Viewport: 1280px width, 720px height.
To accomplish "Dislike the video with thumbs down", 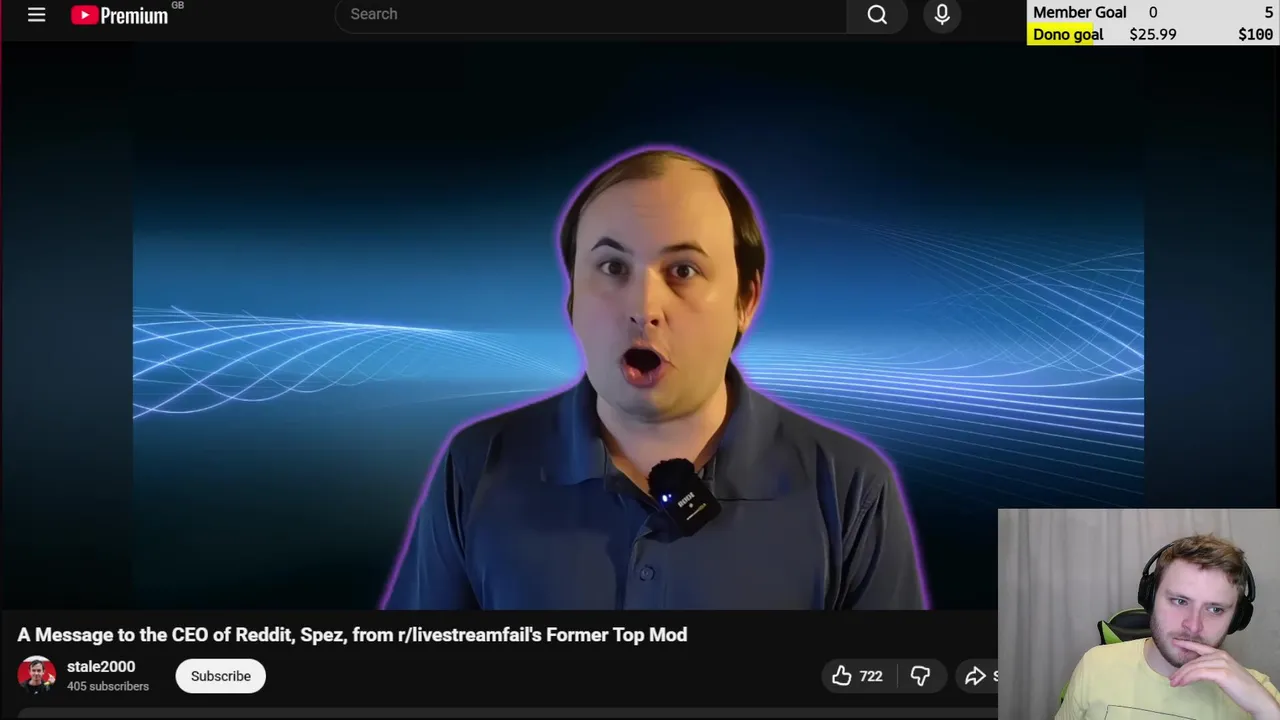I will point(920,676).
